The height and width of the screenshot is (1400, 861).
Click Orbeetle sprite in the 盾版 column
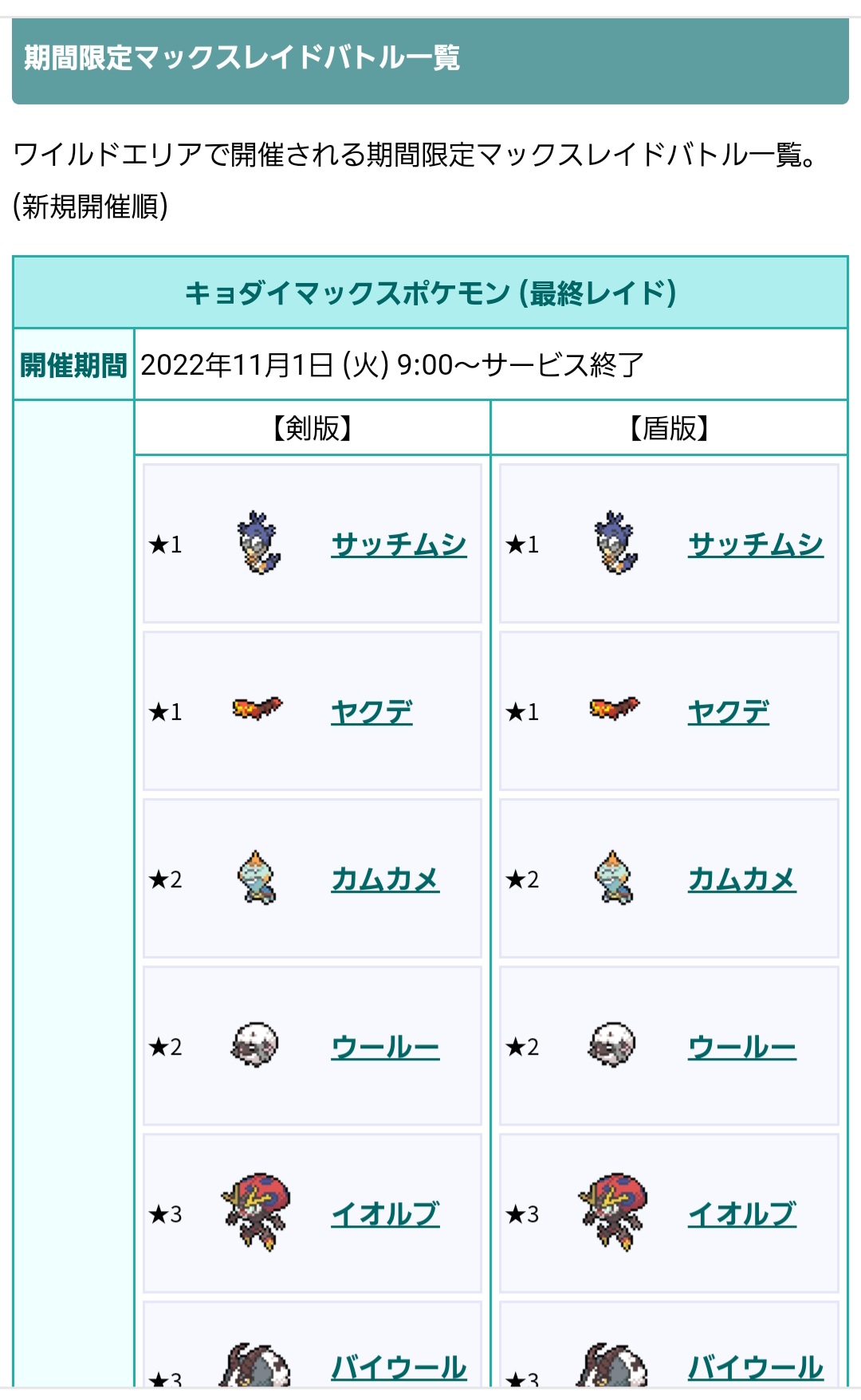pyautogui.click(x=614, y=1212)
